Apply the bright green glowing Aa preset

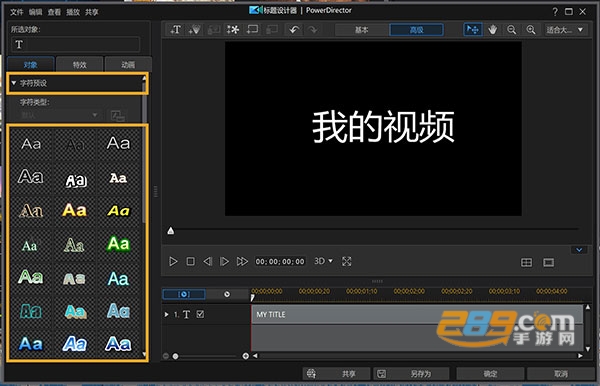tap(118, 244)
